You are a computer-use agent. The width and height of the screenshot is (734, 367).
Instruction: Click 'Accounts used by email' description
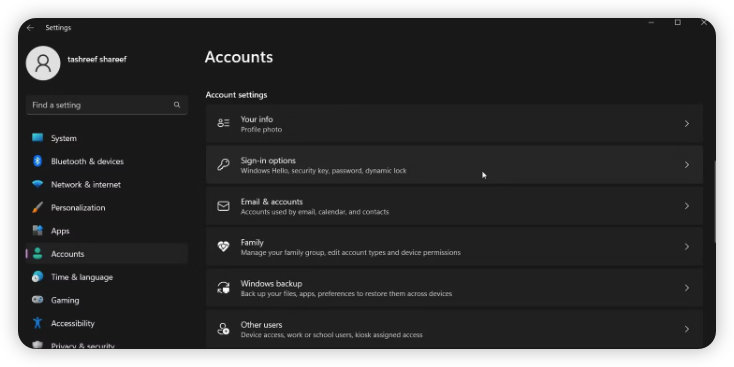pyautogui.click(x=315, y=212)
